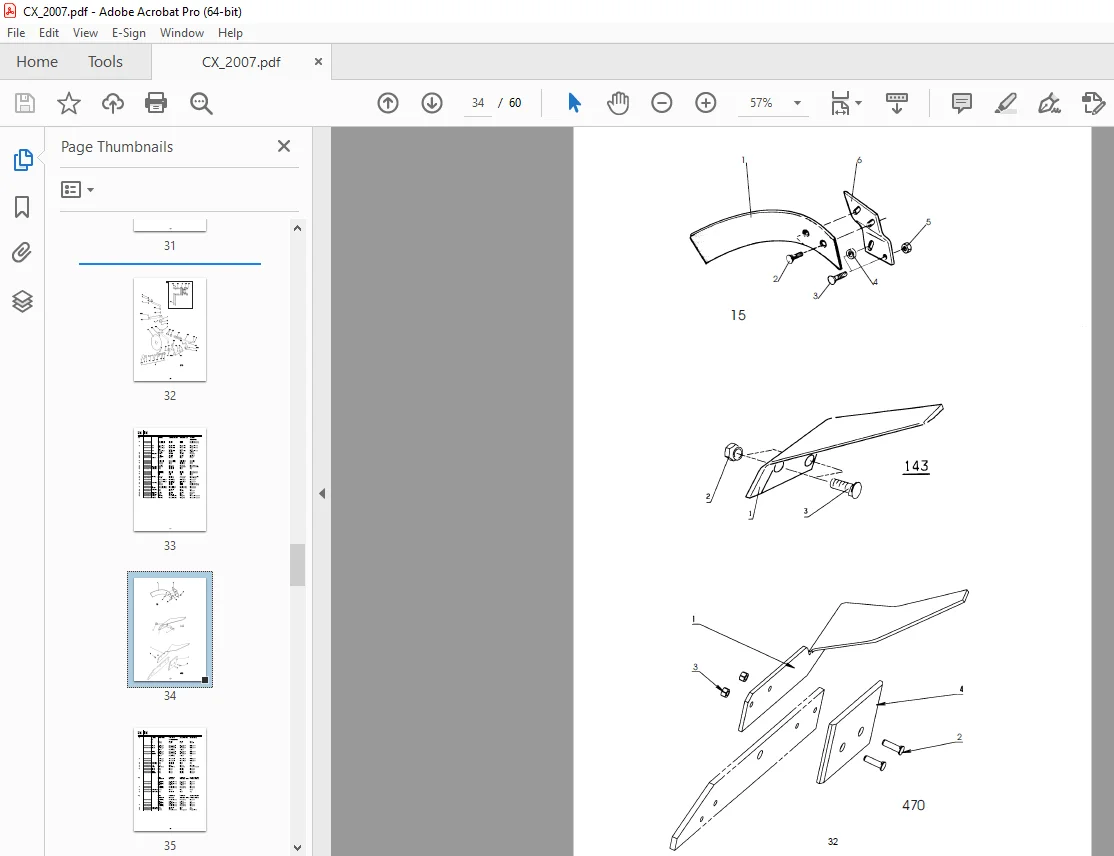Select page 32 thumbnail
Screen dimensions: 1114x856
pyautogui.click(x=170, y=330)
